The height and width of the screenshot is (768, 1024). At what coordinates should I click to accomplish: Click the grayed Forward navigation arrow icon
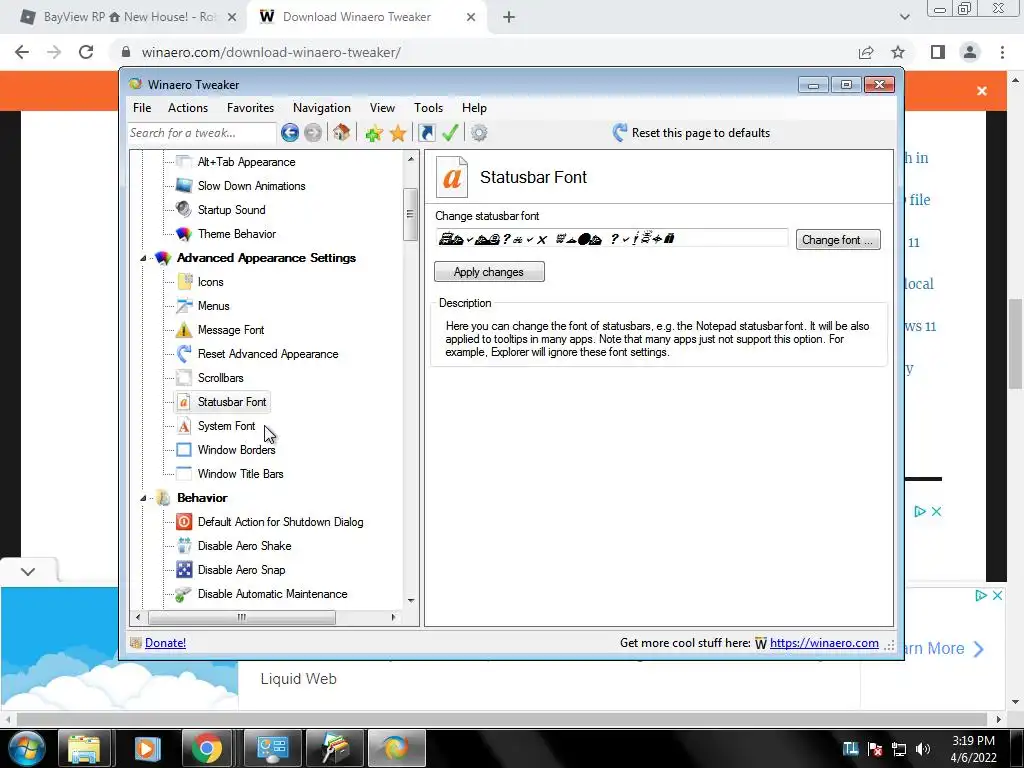pyautogui.click(x=313, y=133)
